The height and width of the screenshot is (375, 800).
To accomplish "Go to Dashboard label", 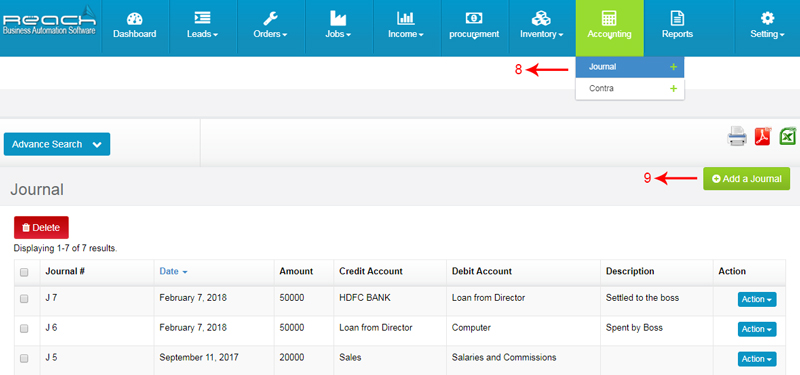I will tap(135, 34).
